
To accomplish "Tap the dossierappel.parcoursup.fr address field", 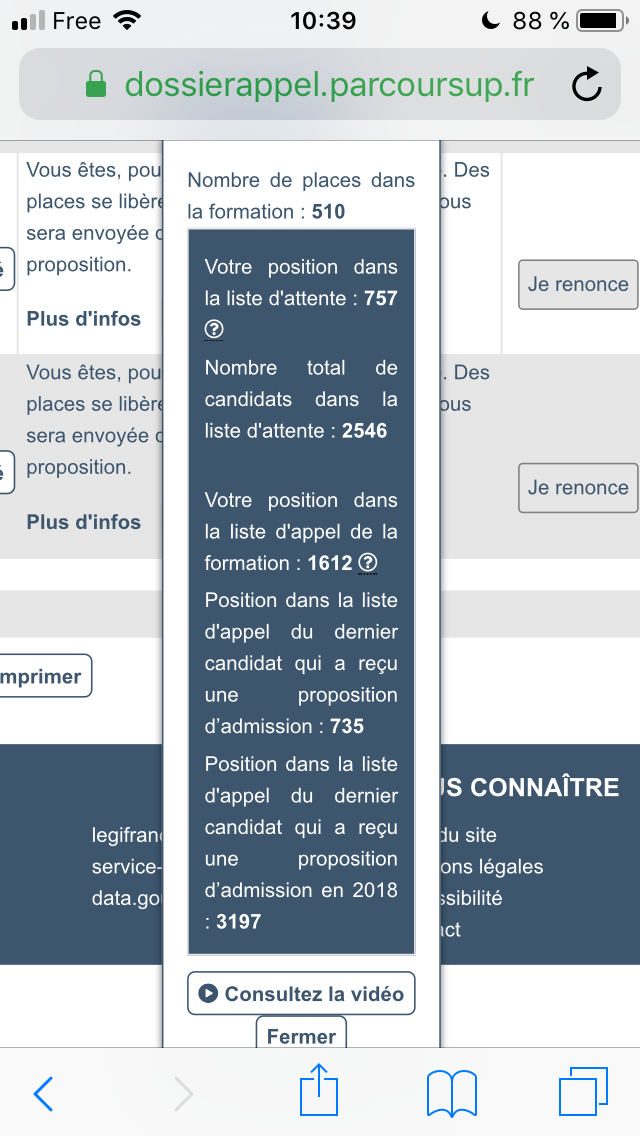I will tap(330, 85).
